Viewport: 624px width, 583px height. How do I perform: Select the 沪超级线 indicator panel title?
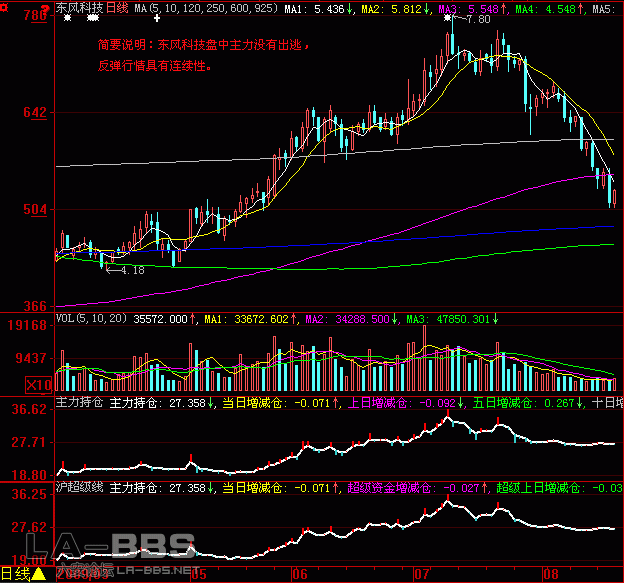tap(79, 488)
